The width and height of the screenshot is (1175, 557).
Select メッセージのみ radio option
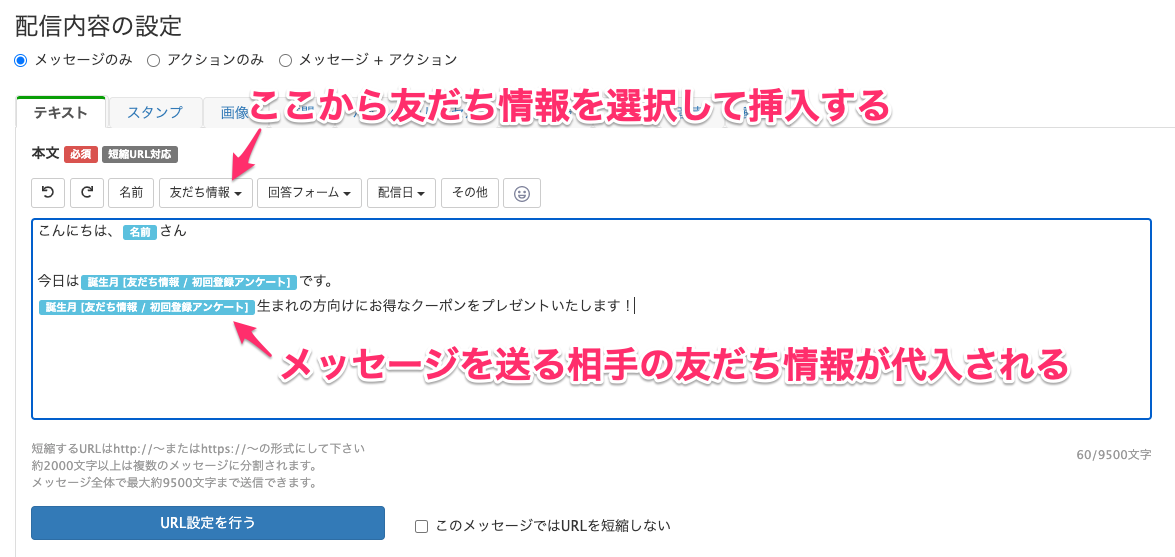click(x=21, y=60)
